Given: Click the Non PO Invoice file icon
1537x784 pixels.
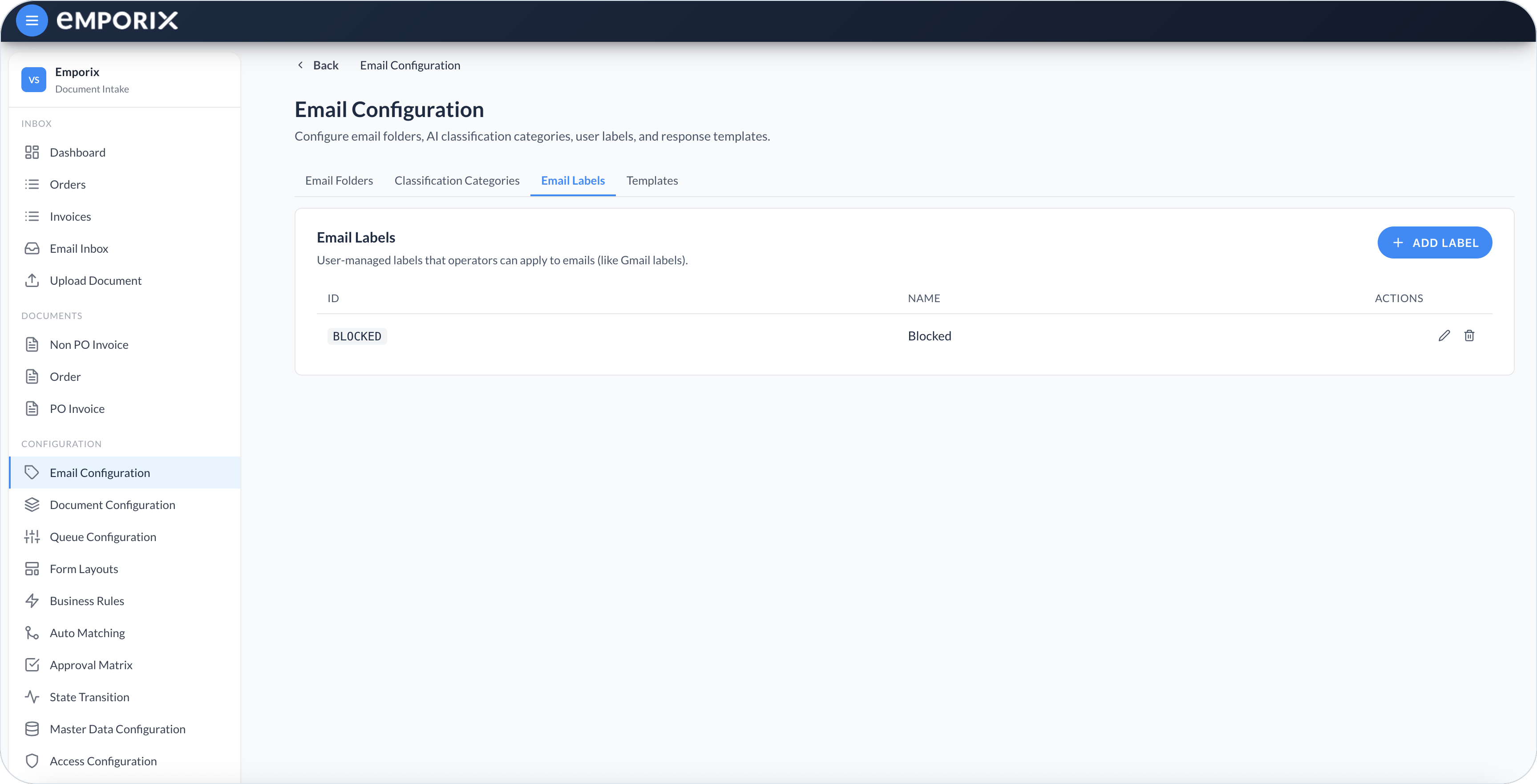Looking at the screenshot, I should tap(32, 344).
